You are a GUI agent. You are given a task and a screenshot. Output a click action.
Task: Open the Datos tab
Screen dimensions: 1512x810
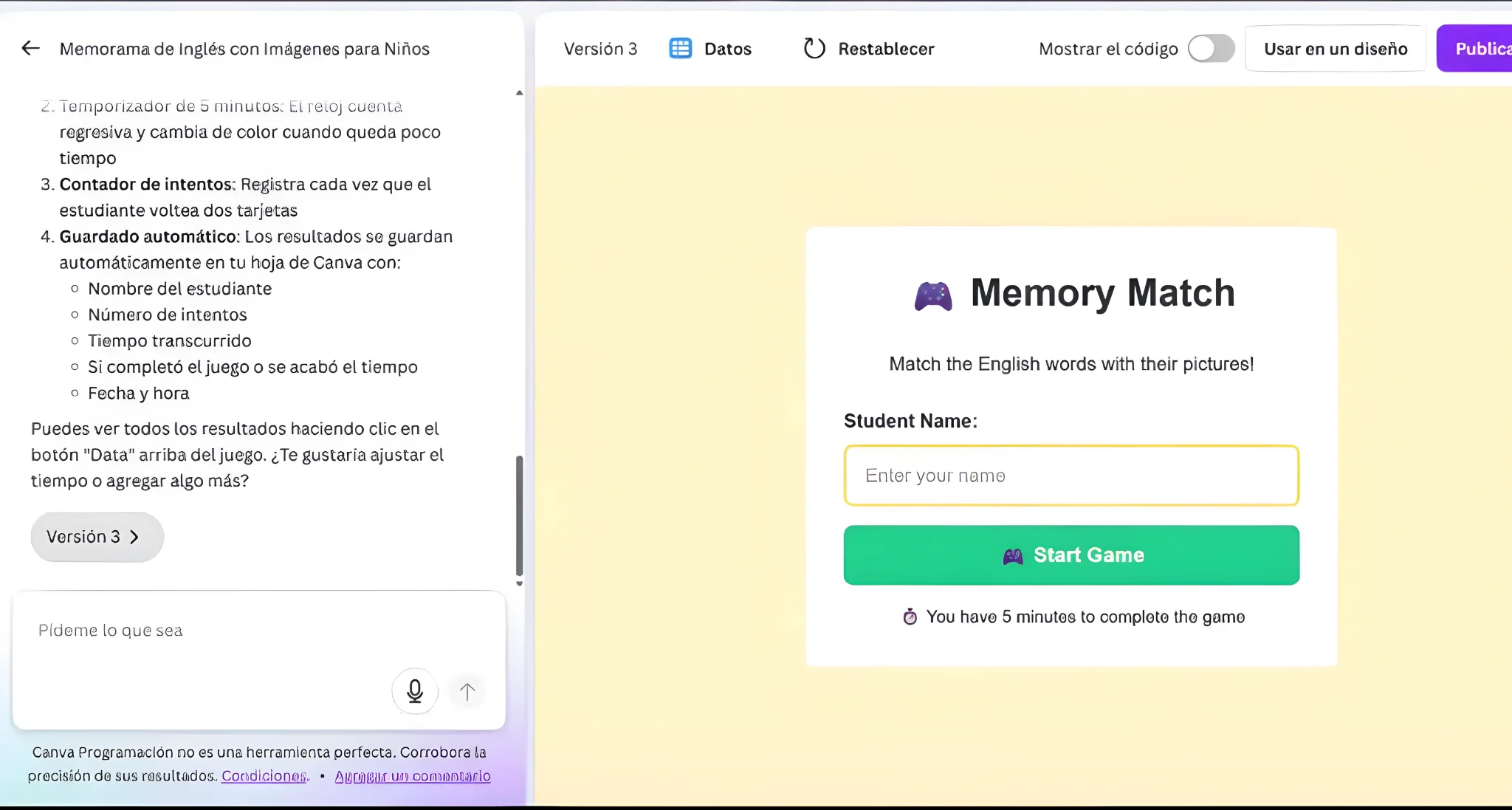pyautogui.click(x=727, y=49)
